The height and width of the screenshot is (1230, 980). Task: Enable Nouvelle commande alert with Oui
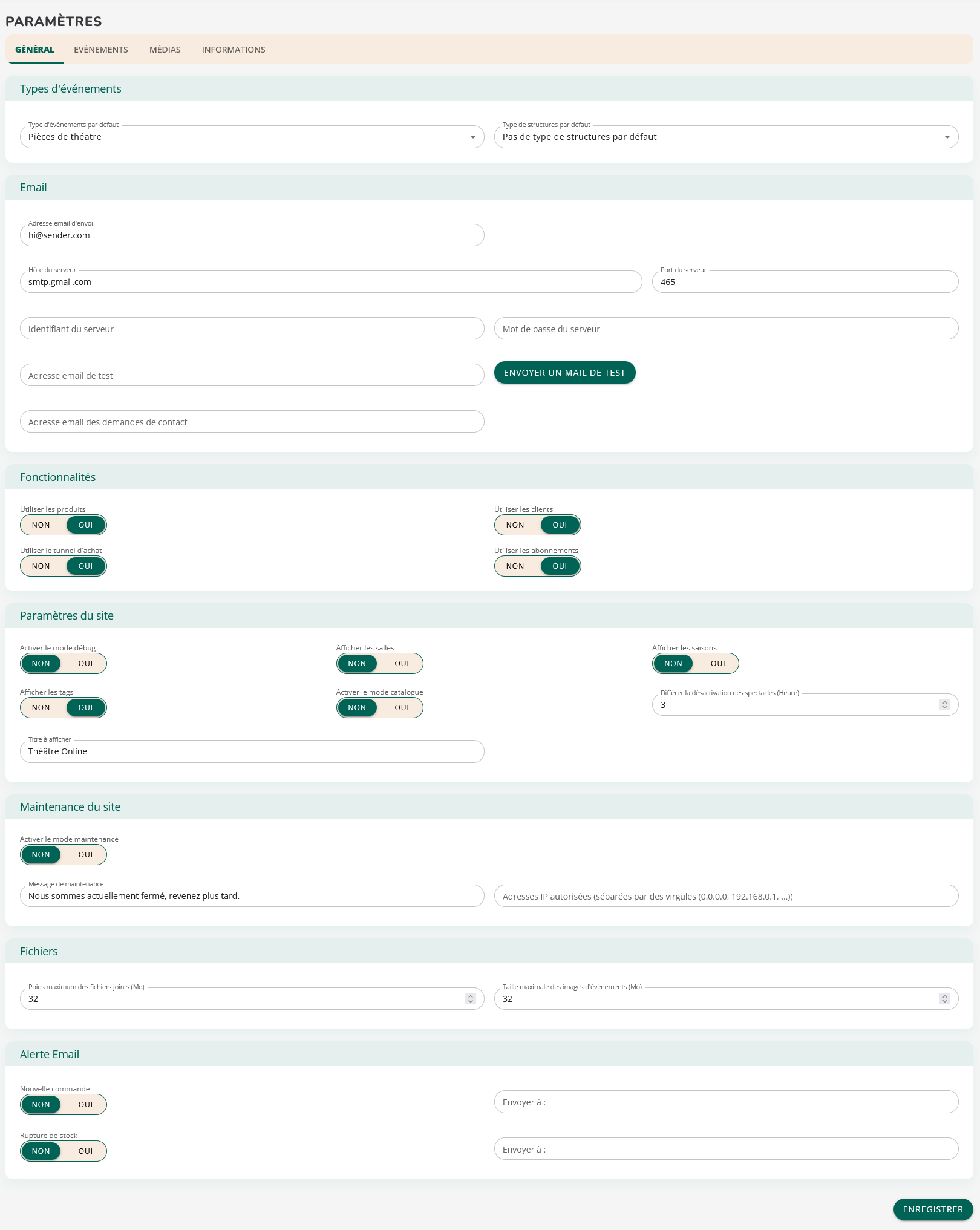tap(85, 1105)
